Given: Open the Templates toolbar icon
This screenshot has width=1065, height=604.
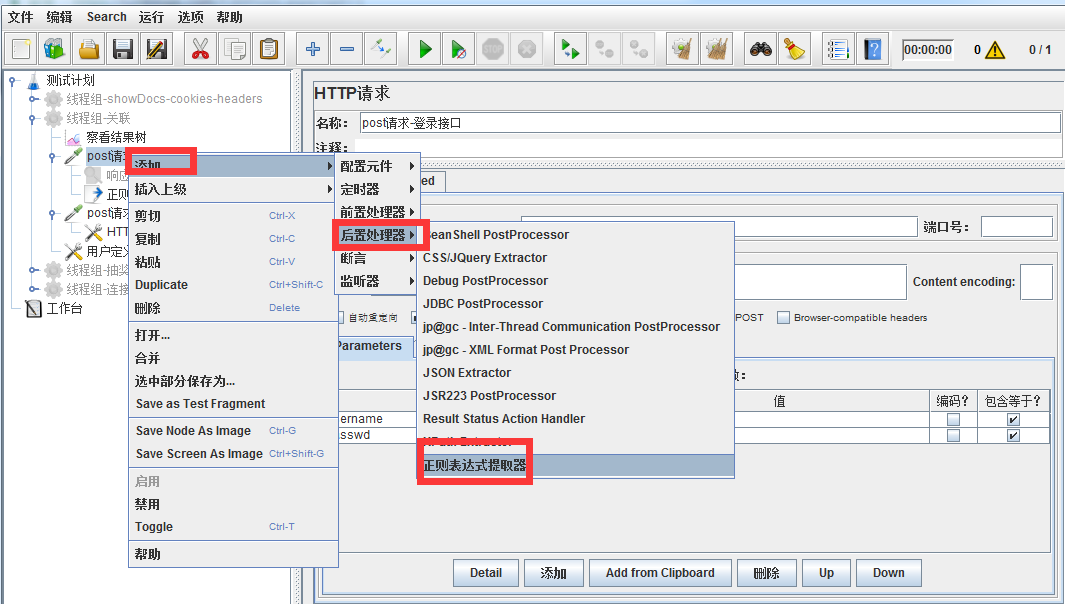Looking at the screenshot, I should coord(54,49).
